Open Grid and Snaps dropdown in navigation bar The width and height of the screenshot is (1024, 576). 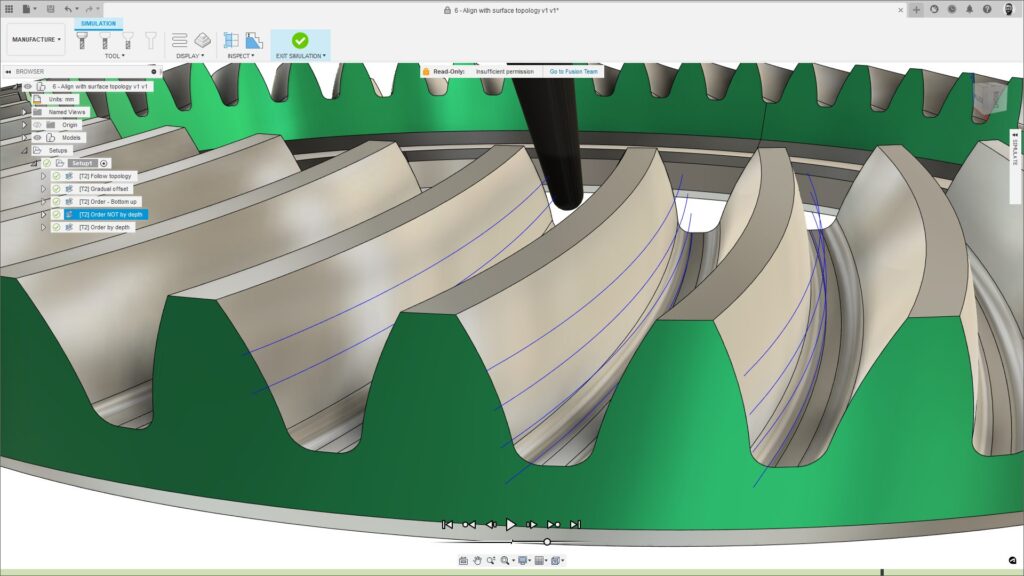point(541,560)
